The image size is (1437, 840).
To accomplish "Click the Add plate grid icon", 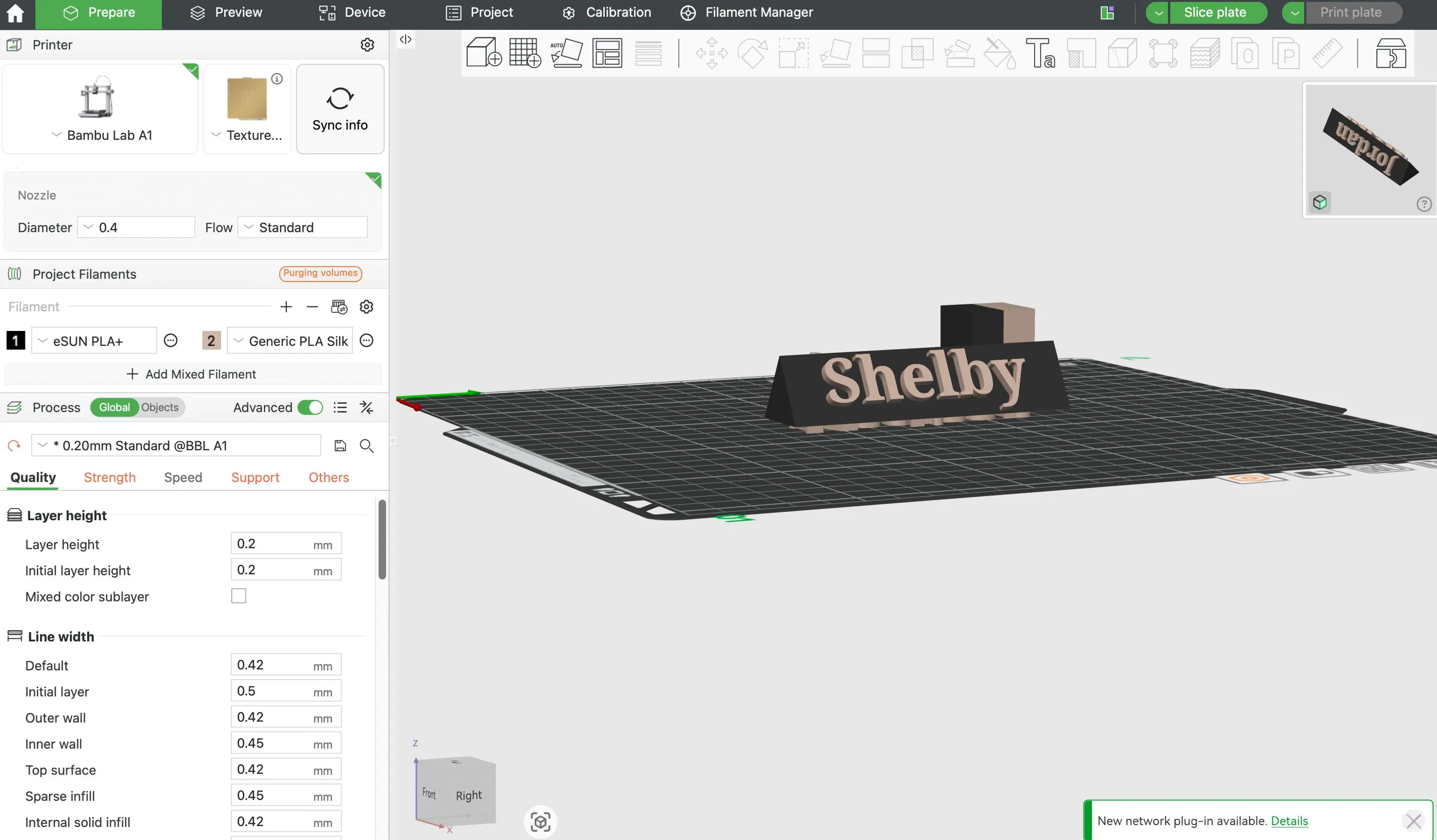I will [x=525, y=53].
